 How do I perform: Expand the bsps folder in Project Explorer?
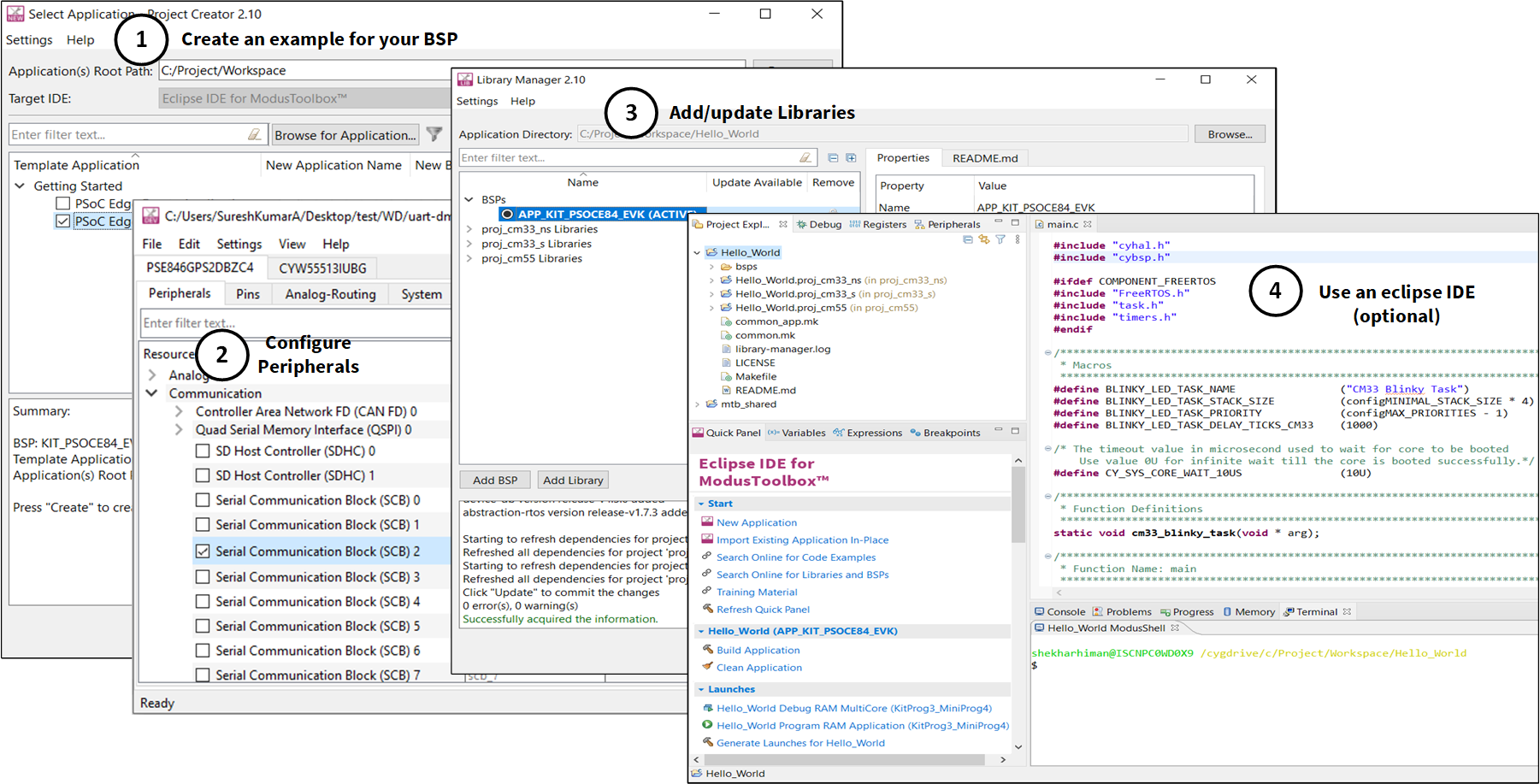711,267
